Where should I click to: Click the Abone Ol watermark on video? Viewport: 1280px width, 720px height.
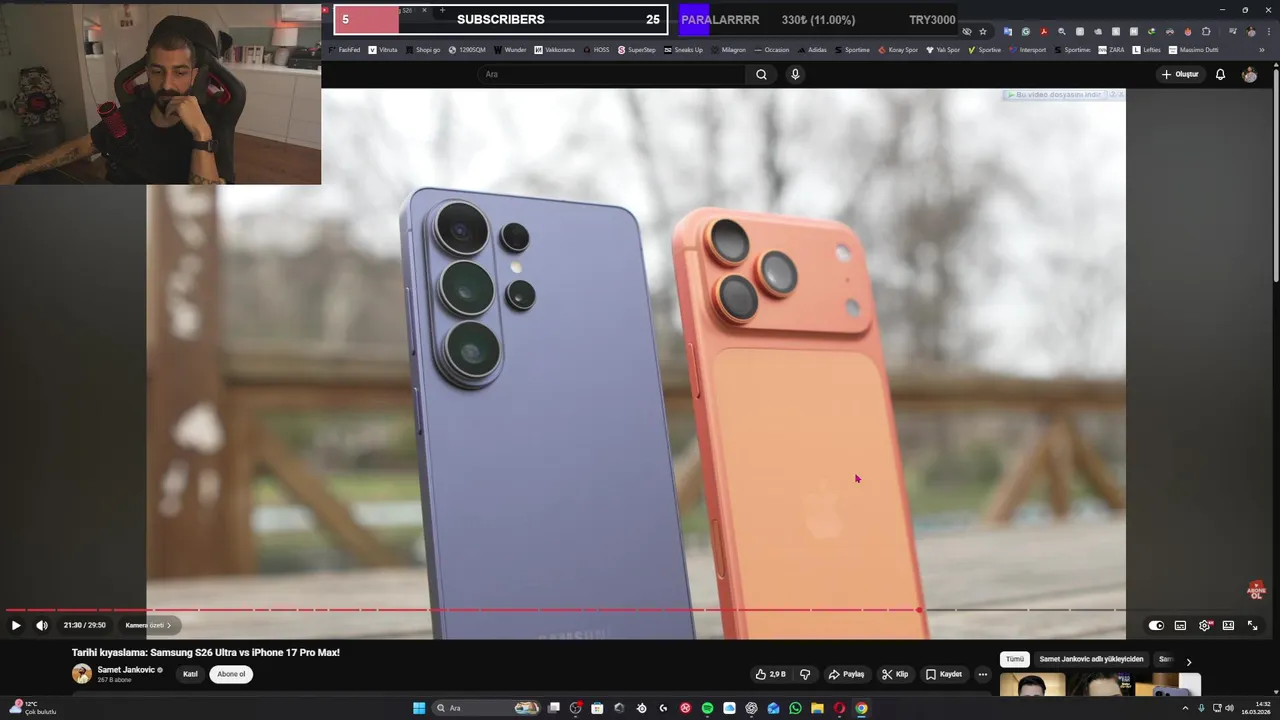pos(1256,590)
